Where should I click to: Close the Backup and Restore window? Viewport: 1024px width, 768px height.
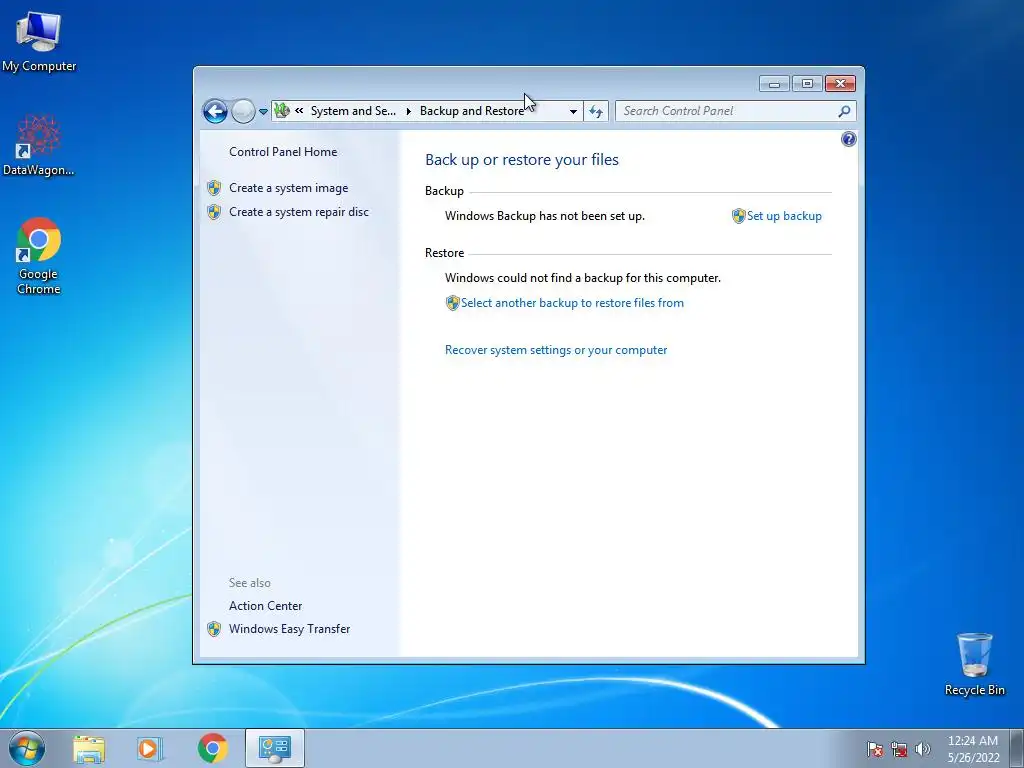click(x=840, y=84)
